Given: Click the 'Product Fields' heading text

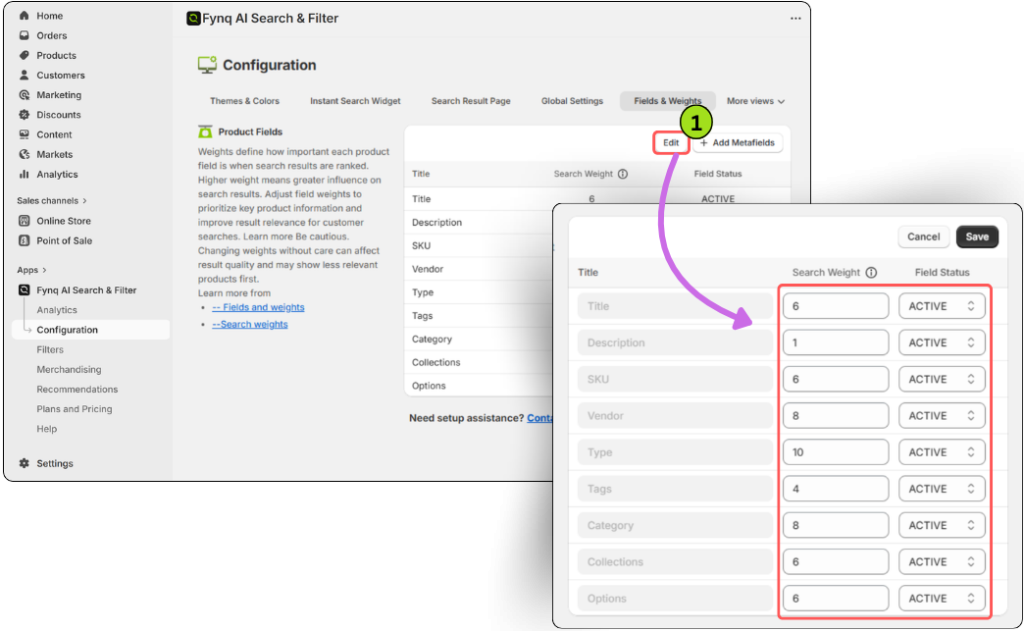Looking at the screenshot, I should tap(250, 132).
